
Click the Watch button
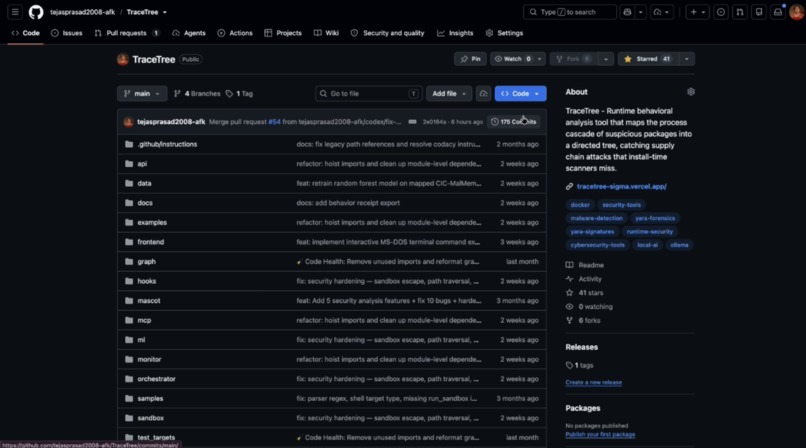click(x=512, y=59)
